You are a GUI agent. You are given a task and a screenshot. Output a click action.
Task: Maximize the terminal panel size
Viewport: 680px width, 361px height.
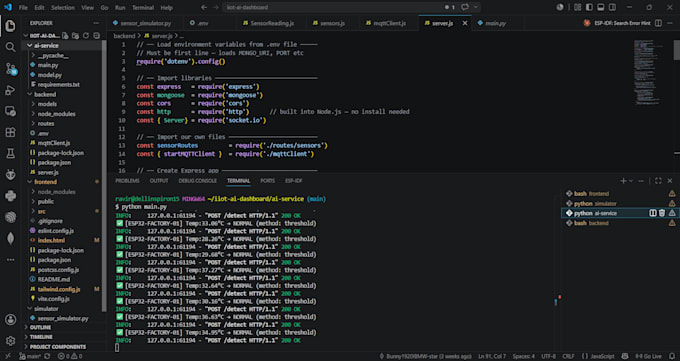pos(658,181)
